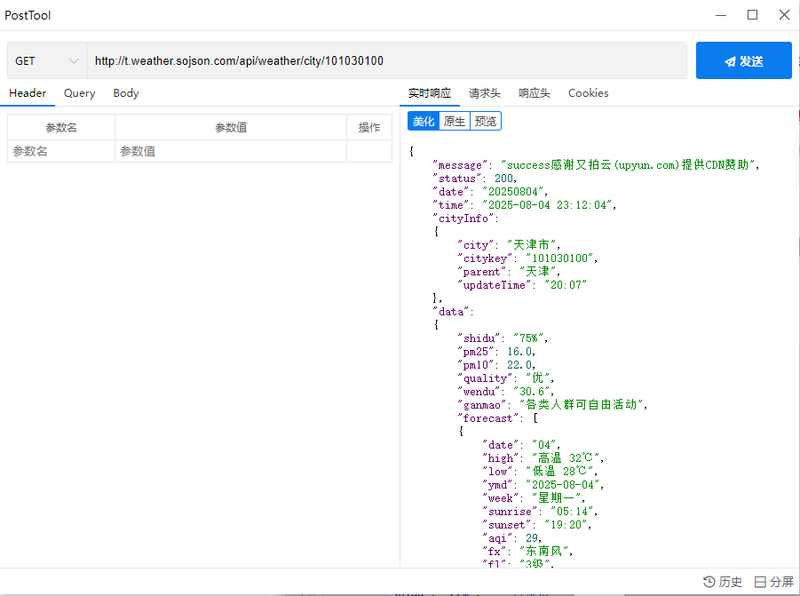Viewport: 800px width, 596px height.
Task: Click the "parent": "天津" line
Action: click(509, 271)
